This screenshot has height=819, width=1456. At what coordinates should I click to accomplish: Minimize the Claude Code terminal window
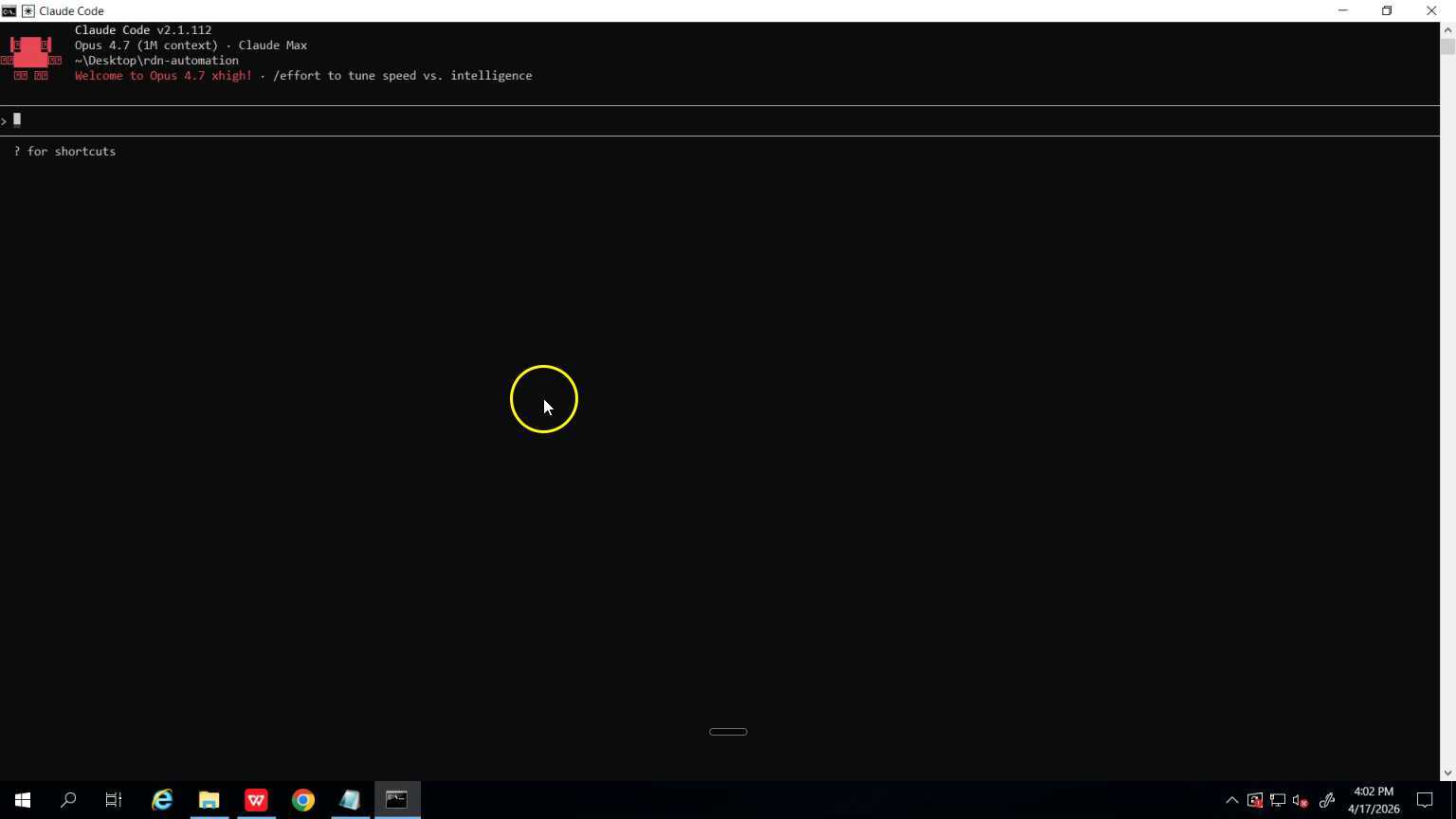click(x=1342, y=10)
